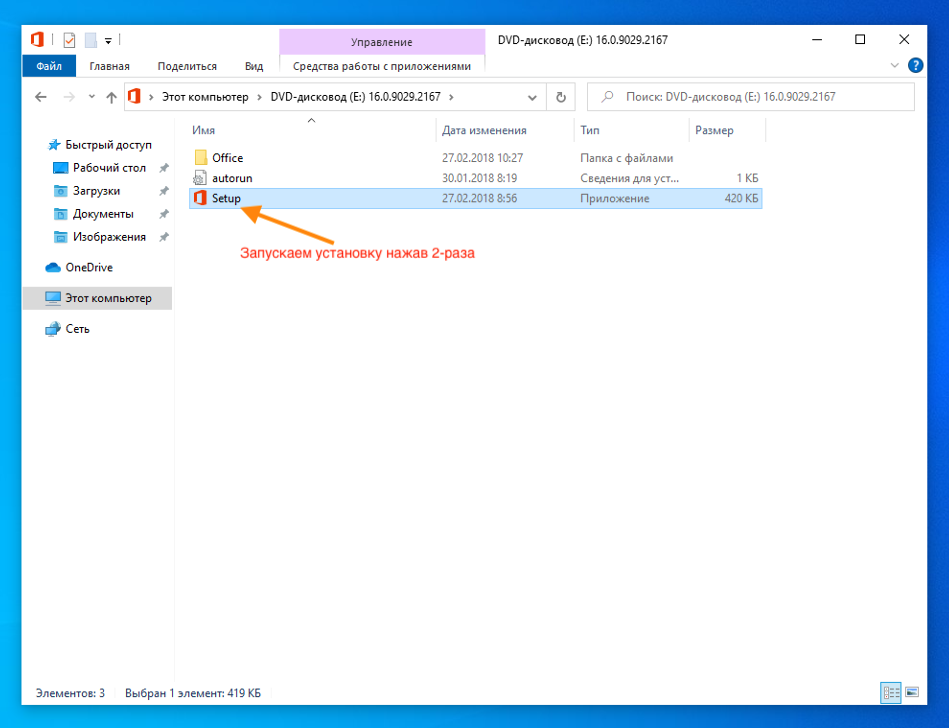Select the autorun file icon

(x=200, y=178)
